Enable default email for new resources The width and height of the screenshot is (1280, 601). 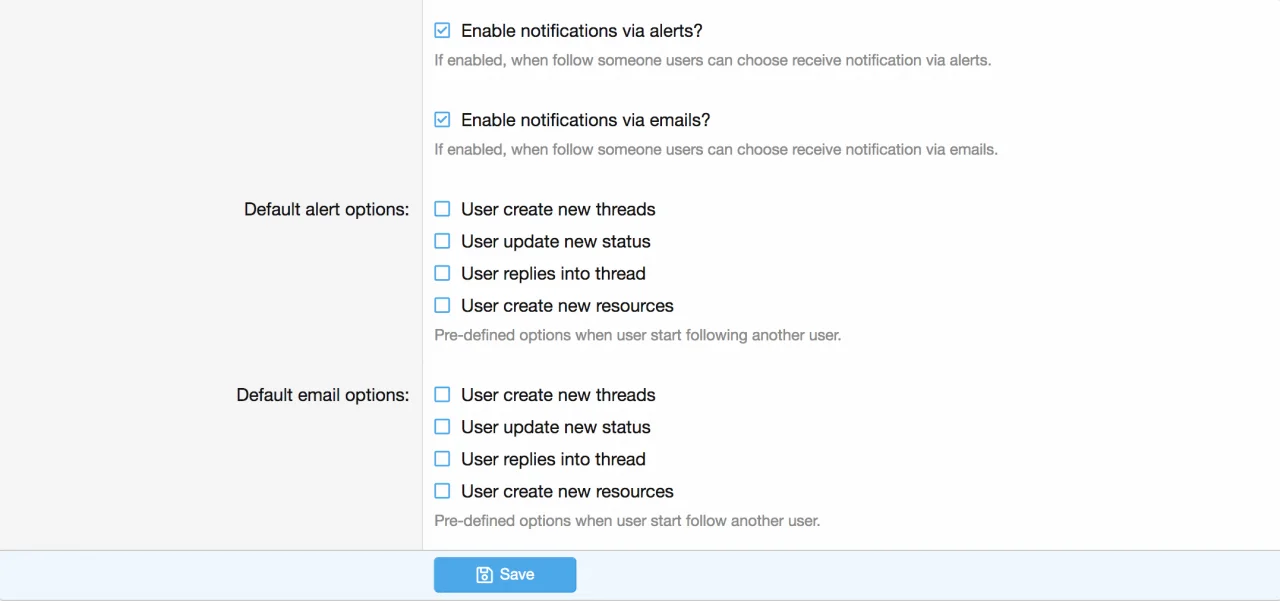pos(442,491)
